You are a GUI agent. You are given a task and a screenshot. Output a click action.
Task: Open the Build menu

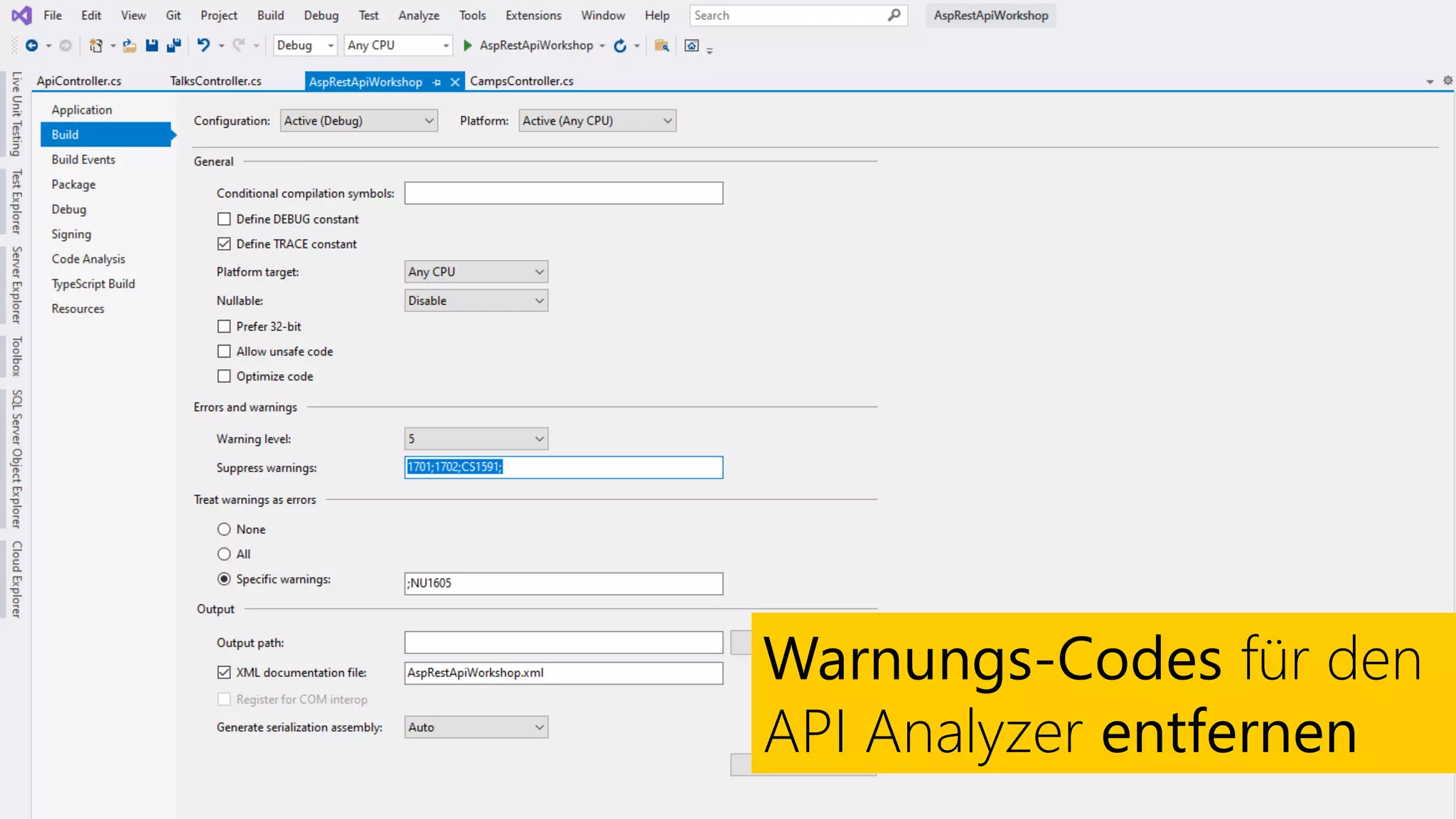tap(270, 15)
